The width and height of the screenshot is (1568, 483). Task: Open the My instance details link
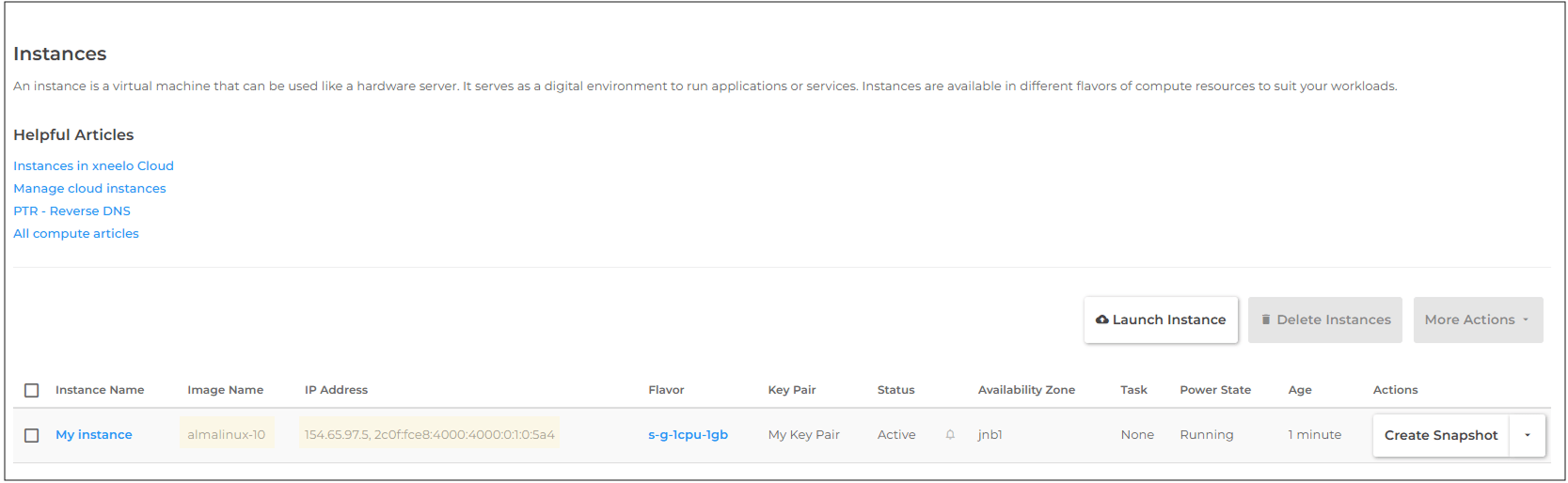click(93, 435)
